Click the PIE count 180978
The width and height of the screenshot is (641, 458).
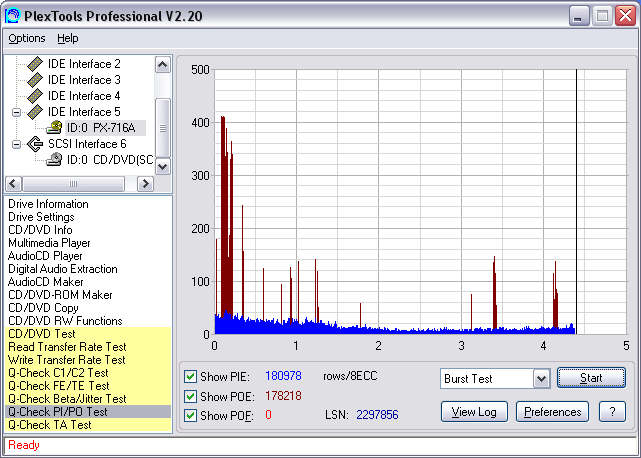pos(283,376)
